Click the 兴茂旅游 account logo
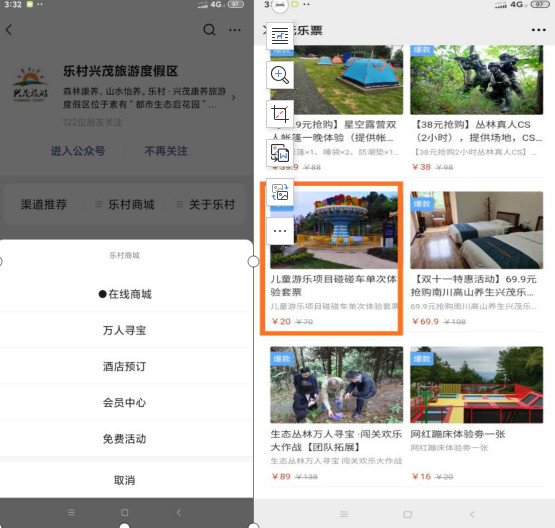 [30, 84]
